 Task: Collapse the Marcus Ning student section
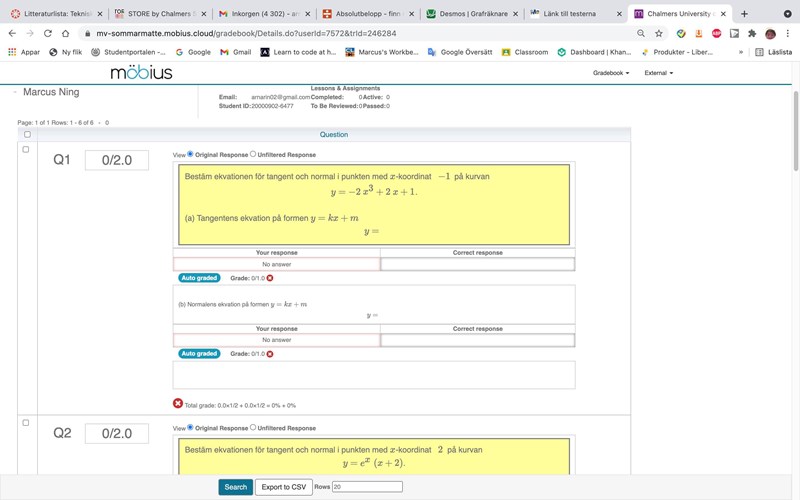coord(16,92)
